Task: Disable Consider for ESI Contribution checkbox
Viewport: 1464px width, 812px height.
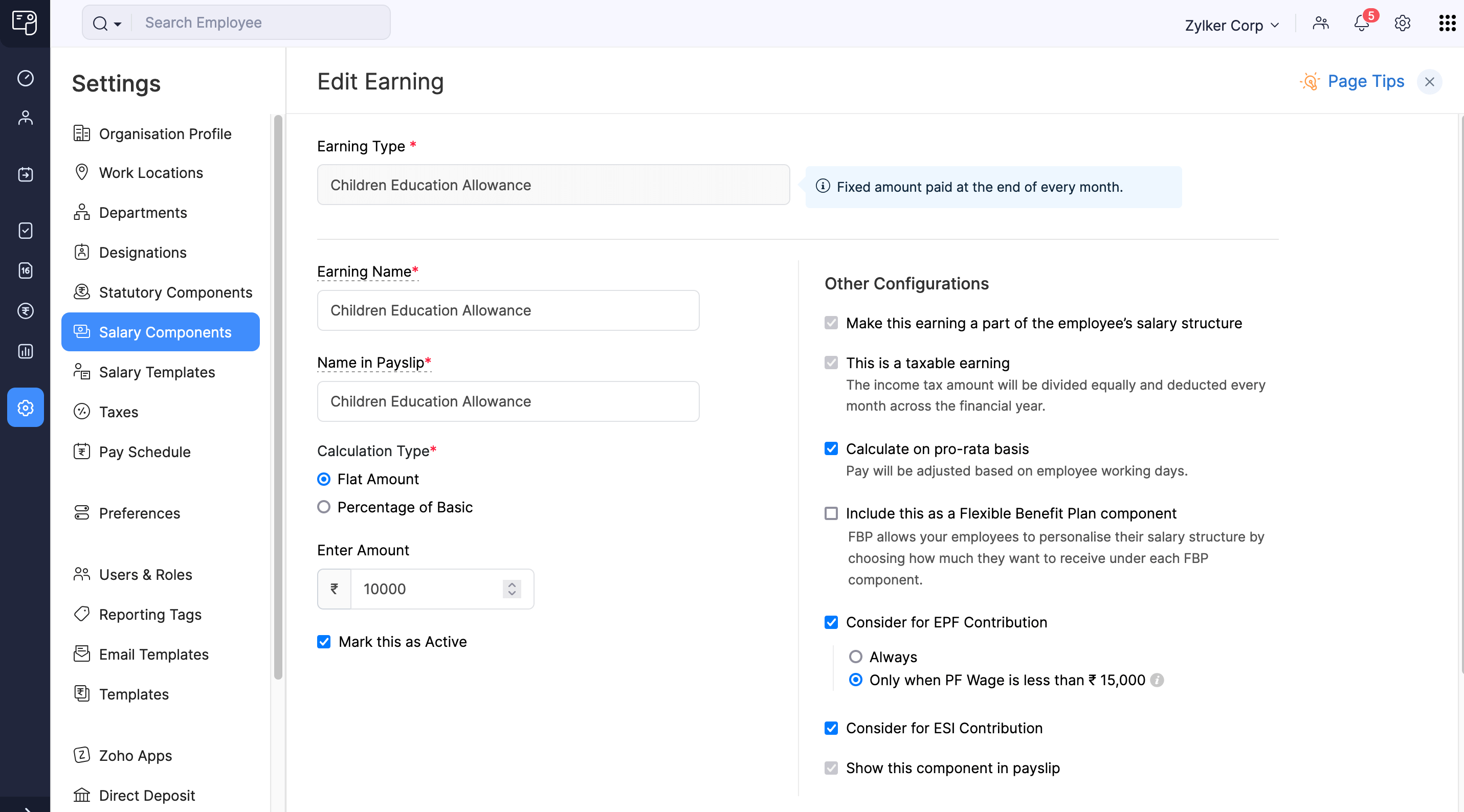Action: (832, 728)
